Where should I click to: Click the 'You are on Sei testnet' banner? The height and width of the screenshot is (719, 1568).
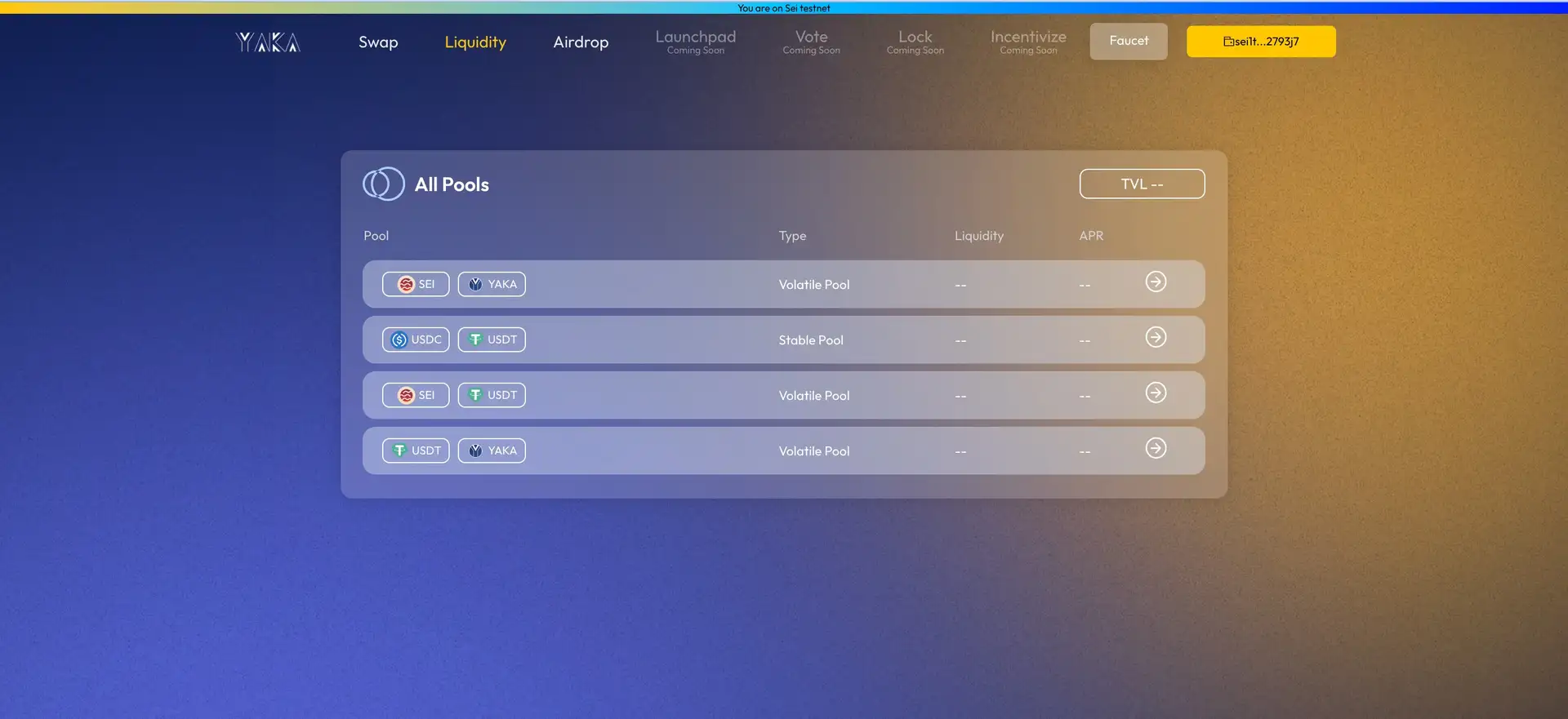click(x=784, y=8)
